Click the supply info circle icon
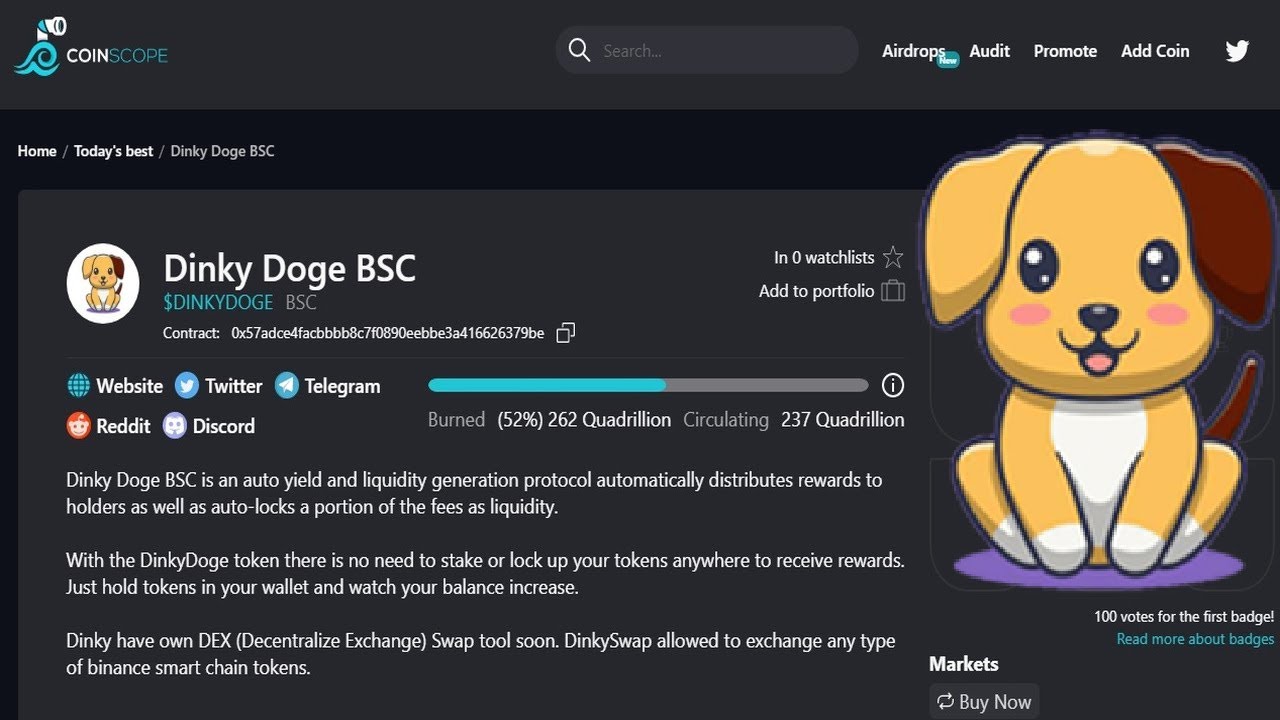Viewport: 1280px width, 720px height. coord(893,385)
